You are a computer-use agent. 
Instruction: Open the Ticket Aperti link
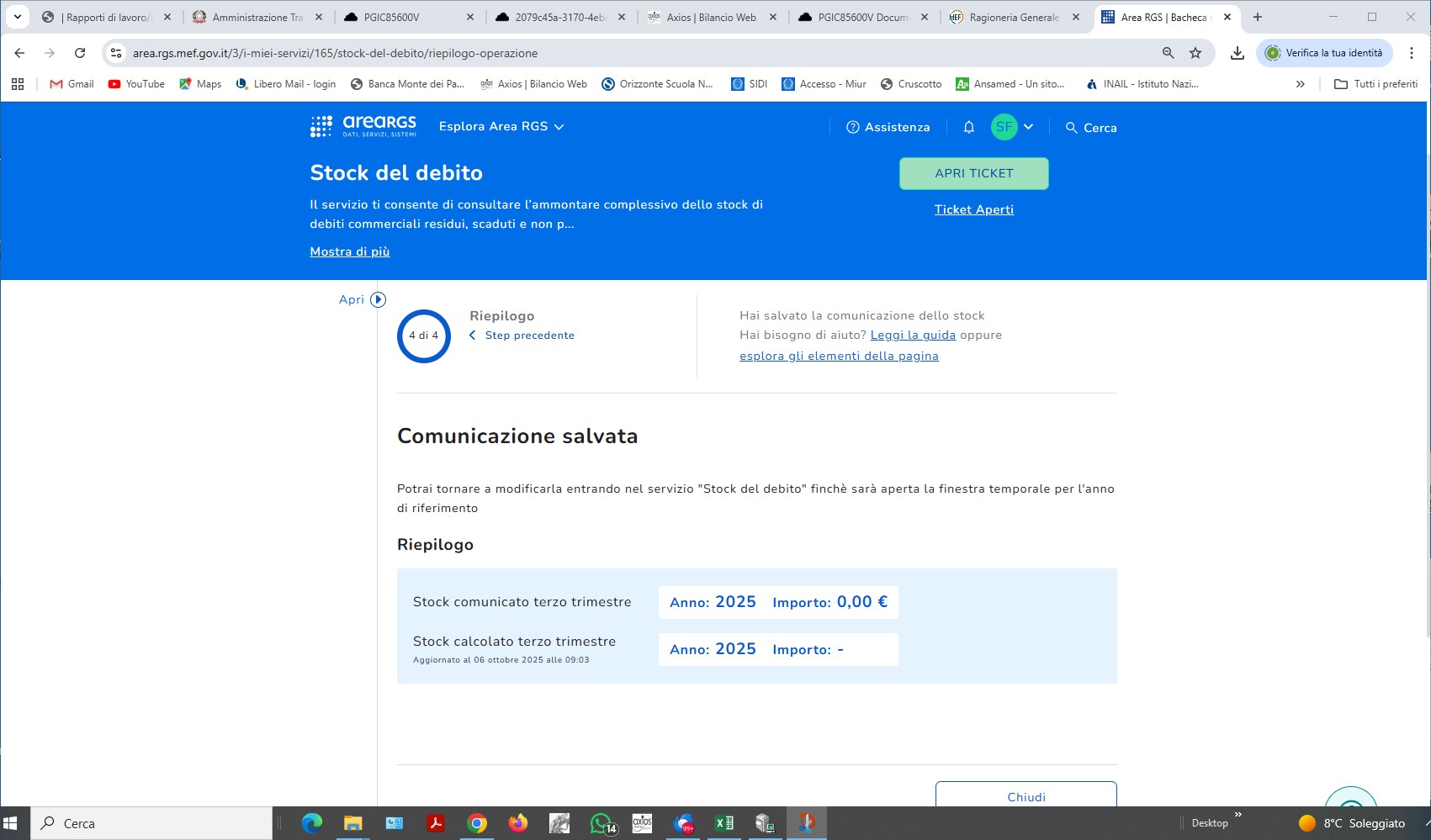[973, 209]
